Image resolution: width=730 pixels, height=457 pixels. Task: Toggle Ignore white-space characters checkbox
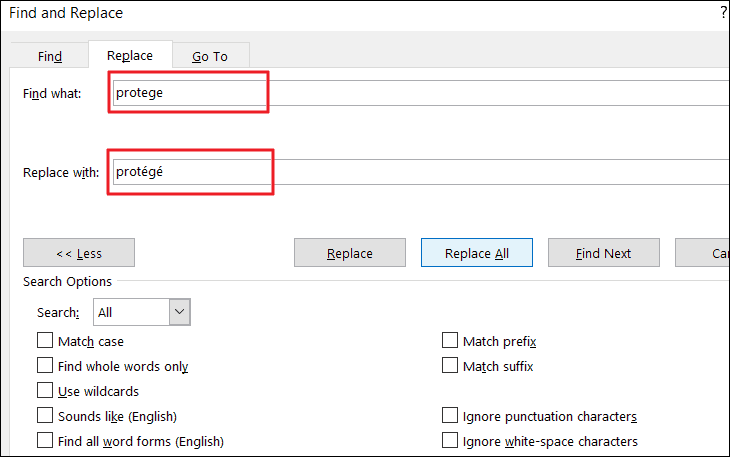point(450,441)
